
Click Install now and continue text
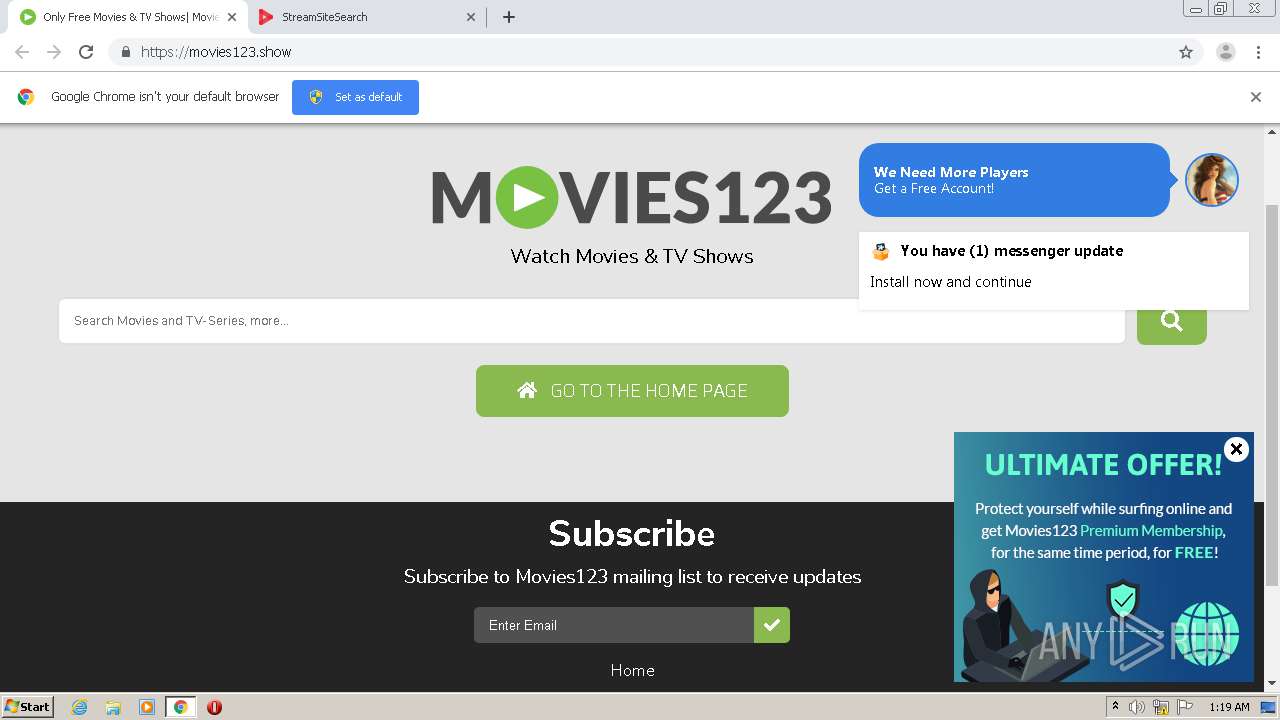[x=951, y=282]
